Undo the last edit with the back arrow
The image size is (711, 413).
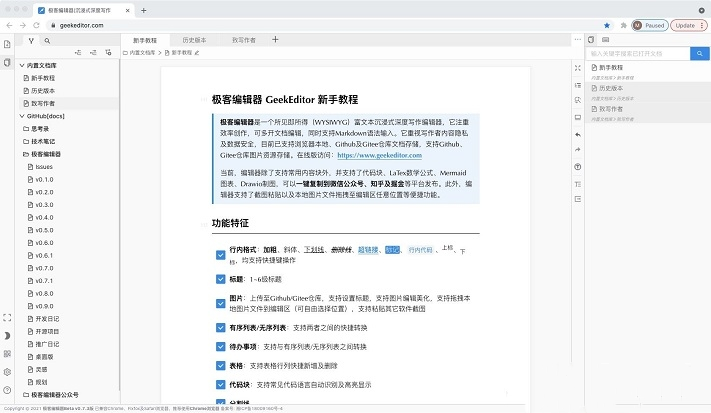point(578,135)
